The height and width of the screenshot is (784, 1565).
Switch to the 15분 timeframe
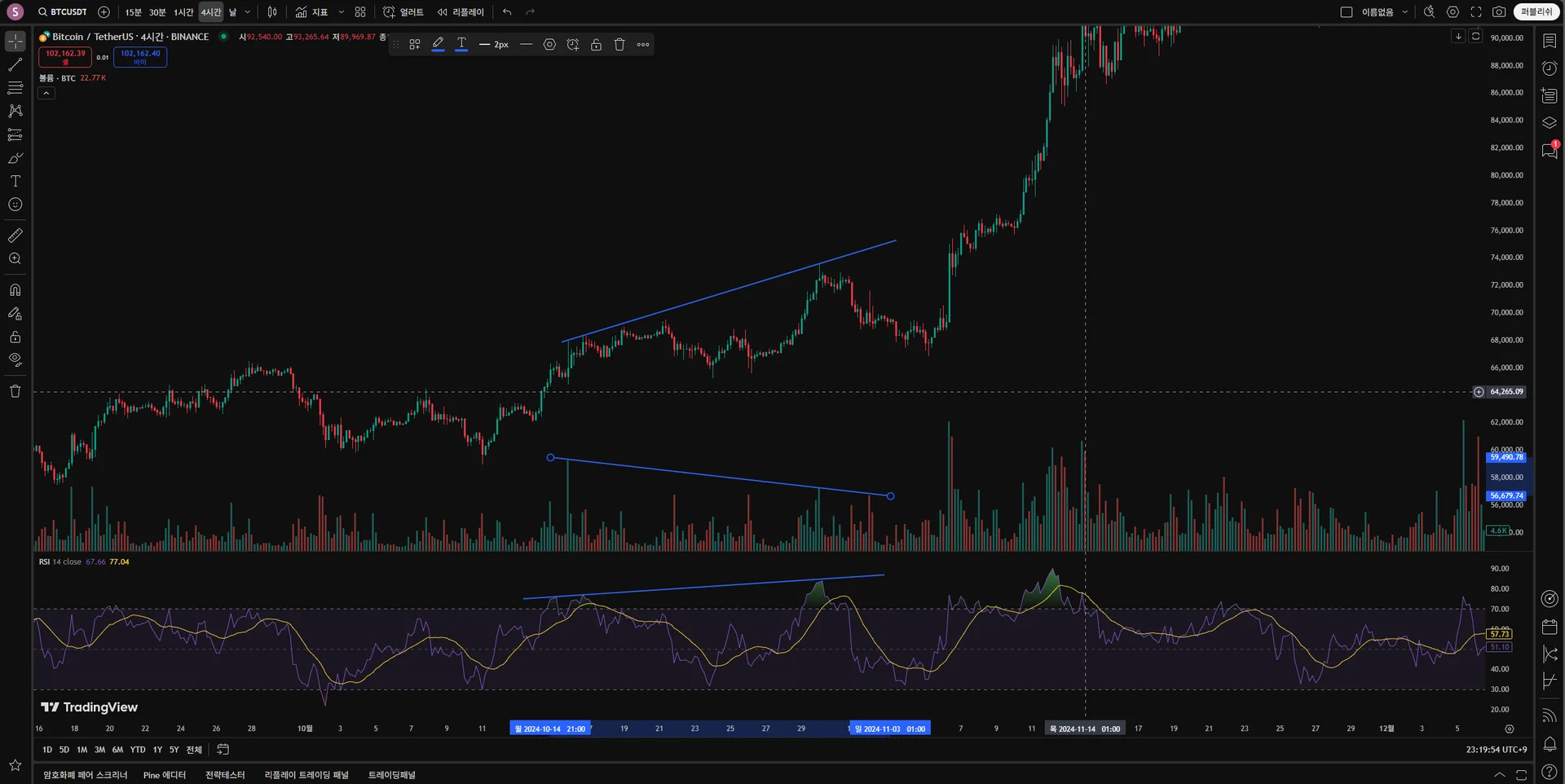coord(133,12)
